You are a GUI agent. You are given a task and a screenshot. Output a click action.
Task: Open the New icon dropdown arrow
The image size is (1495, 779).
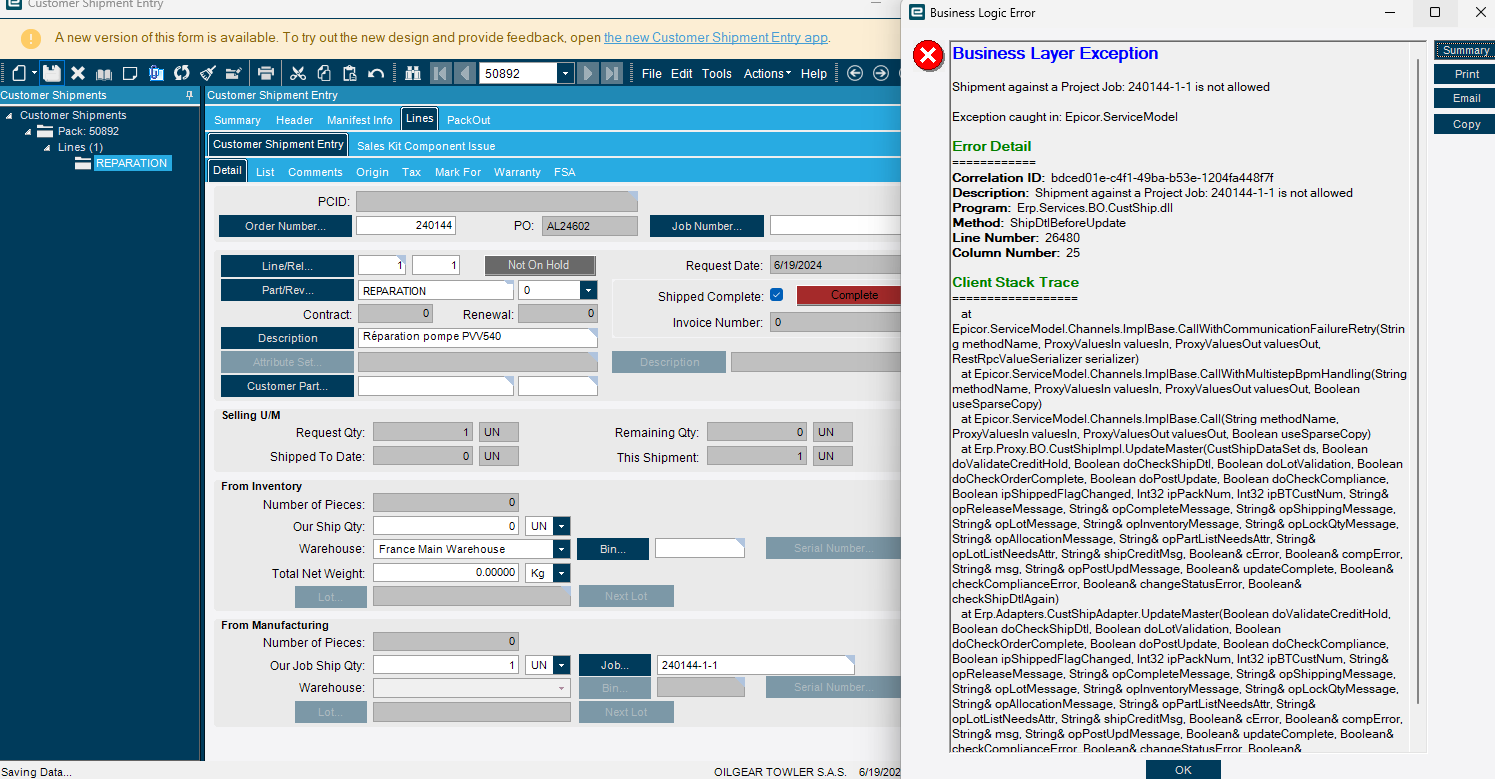[34, 73]
